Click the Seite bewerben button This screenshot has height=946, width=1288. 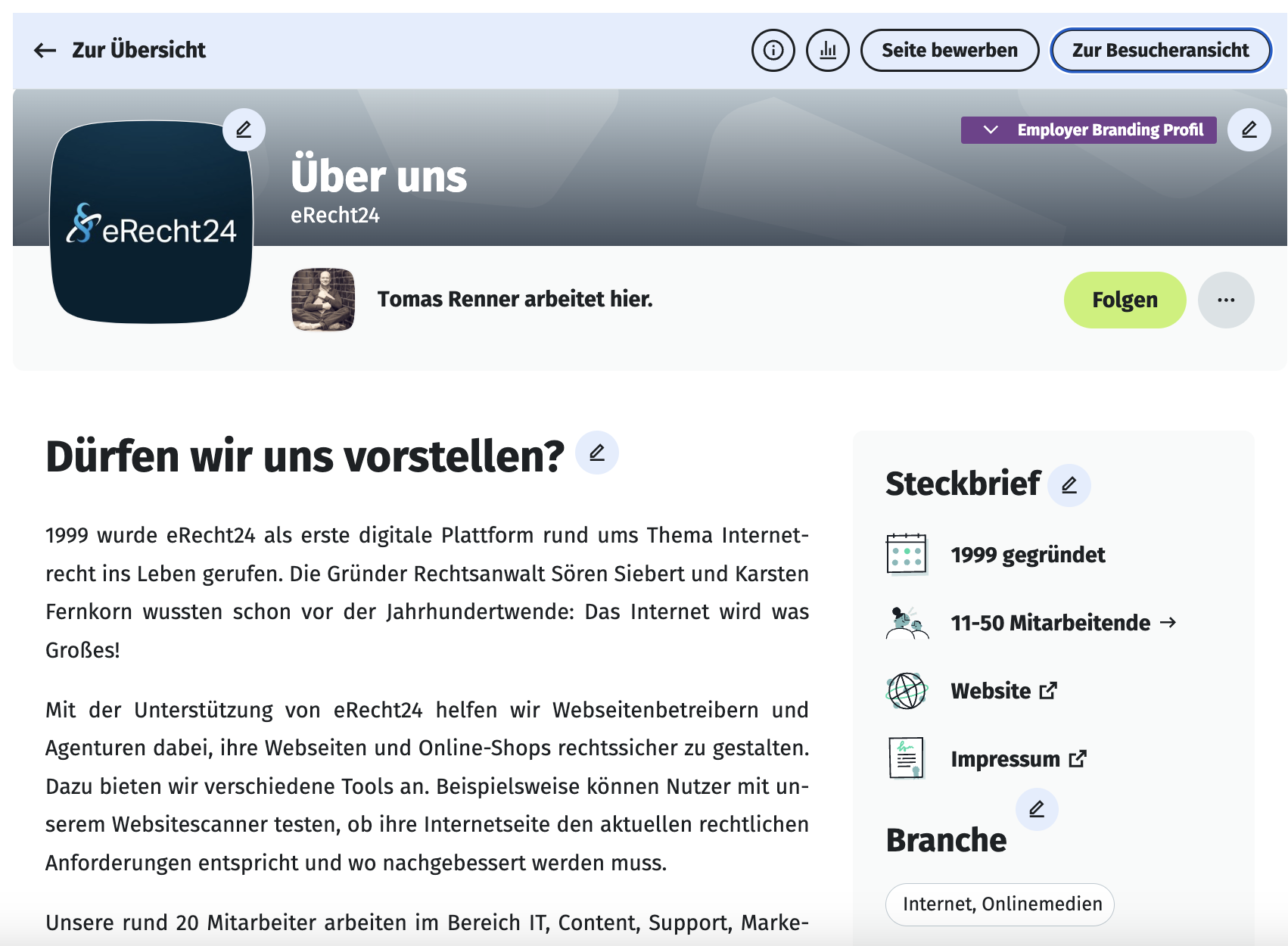click(949, 51)
